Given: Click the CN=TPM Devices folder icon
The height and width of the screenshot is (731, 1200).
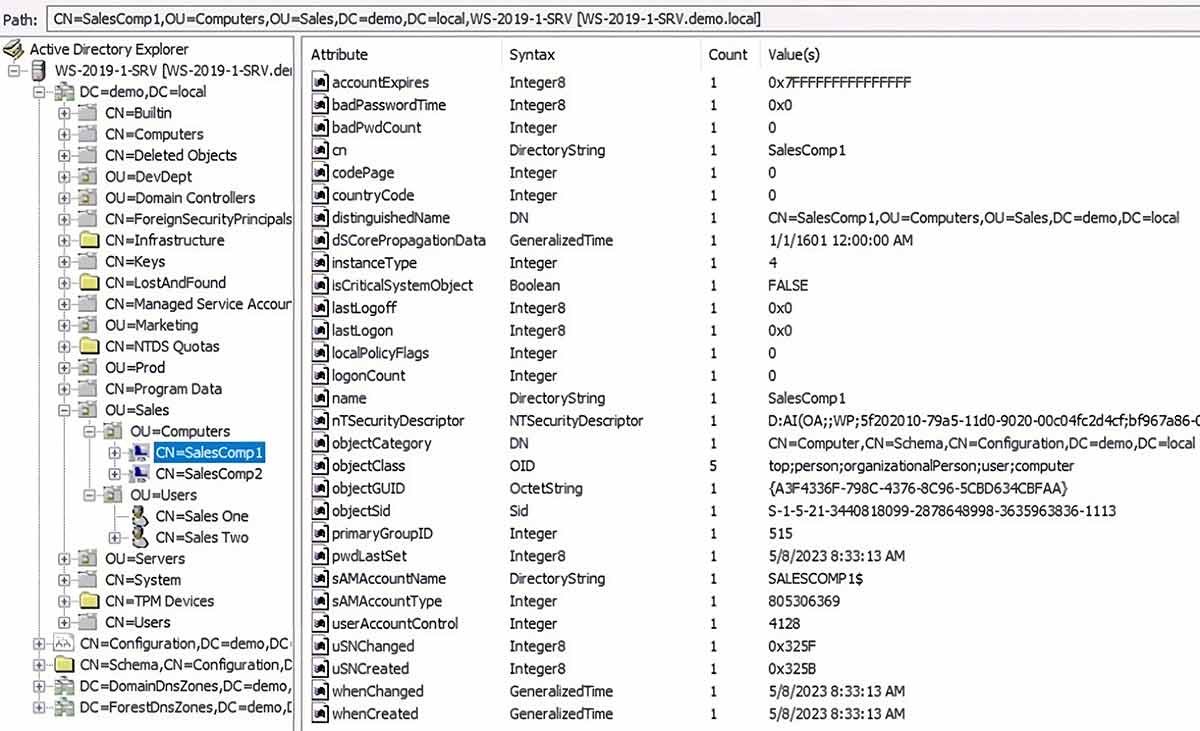Looking at the screenshot, I should (89, 601).
